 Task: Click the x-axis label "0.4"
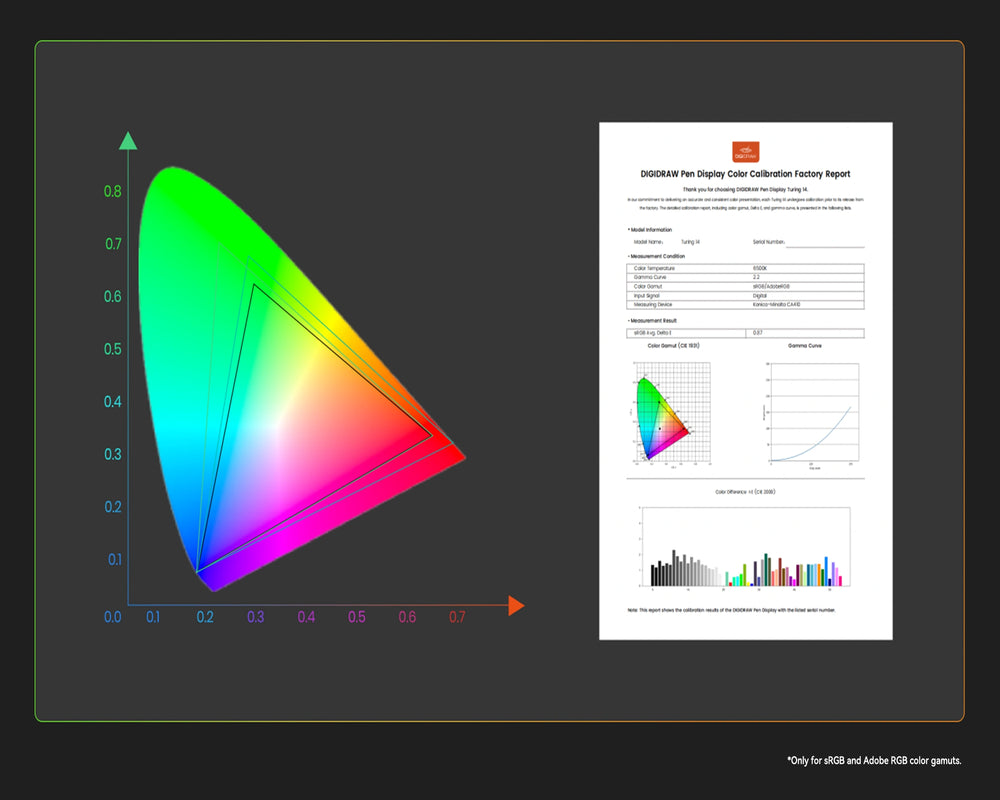[x=306, y=617]
